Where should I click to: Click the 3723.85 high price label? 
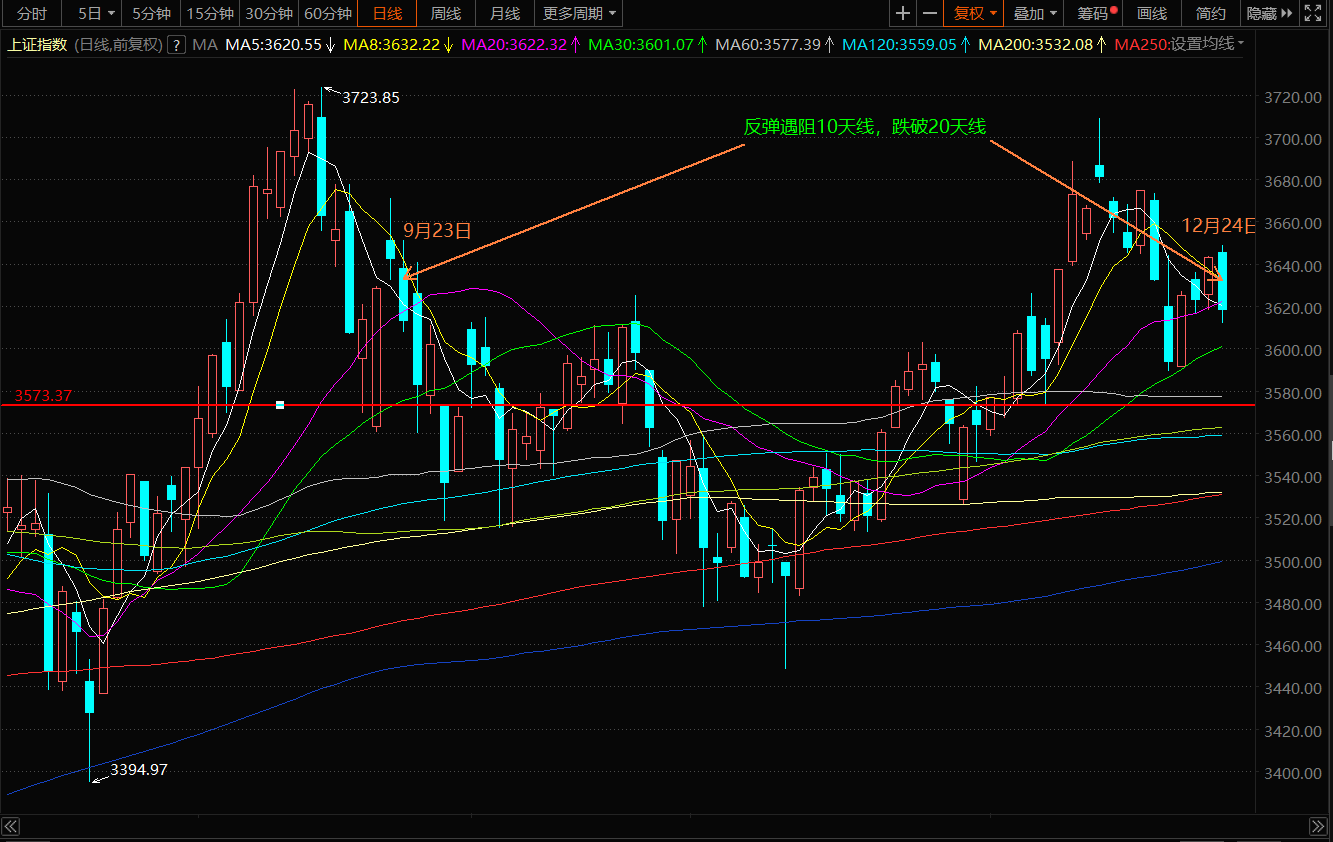click(370, 98)
